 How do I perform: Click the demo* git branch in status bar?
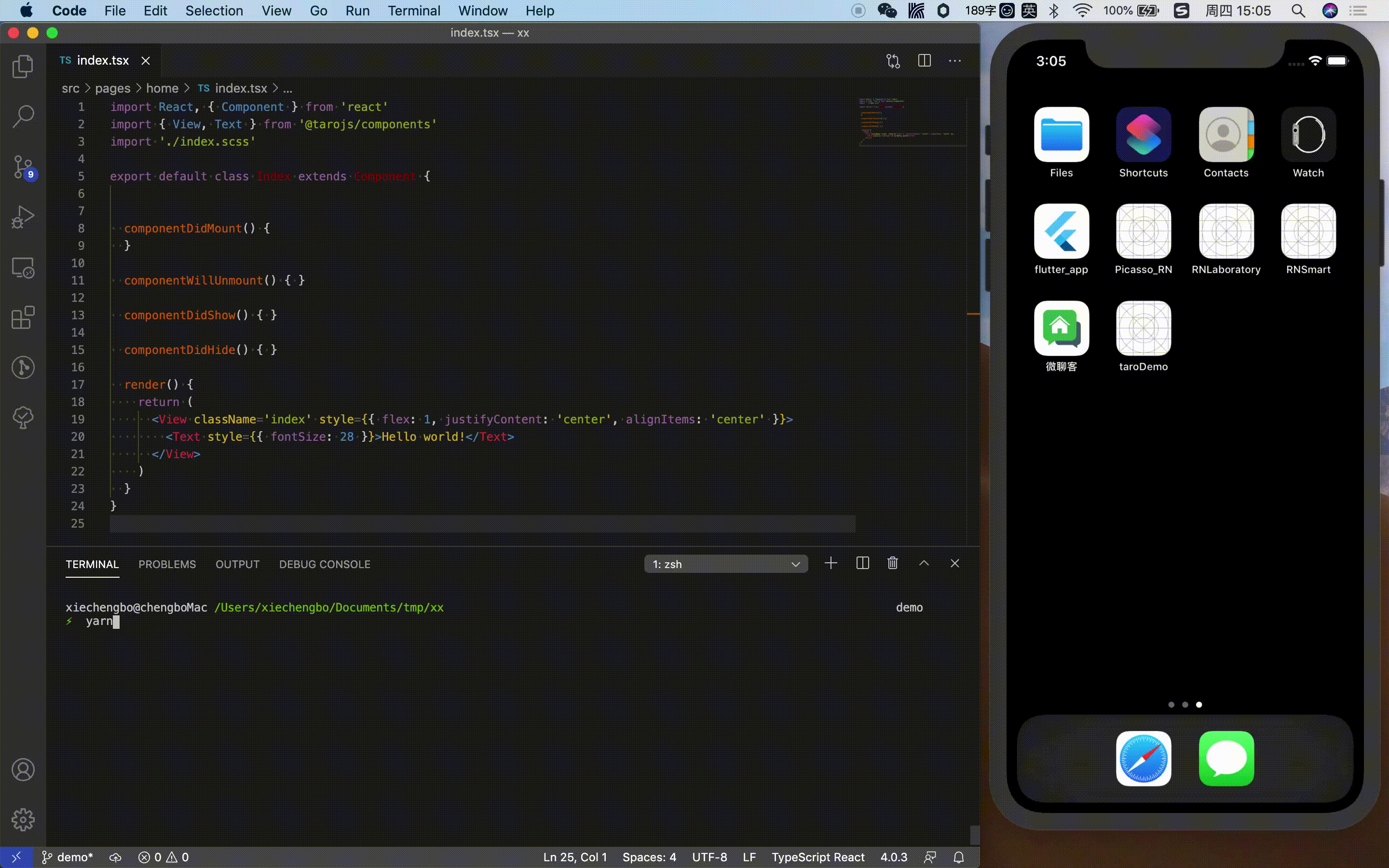(68, 857)
